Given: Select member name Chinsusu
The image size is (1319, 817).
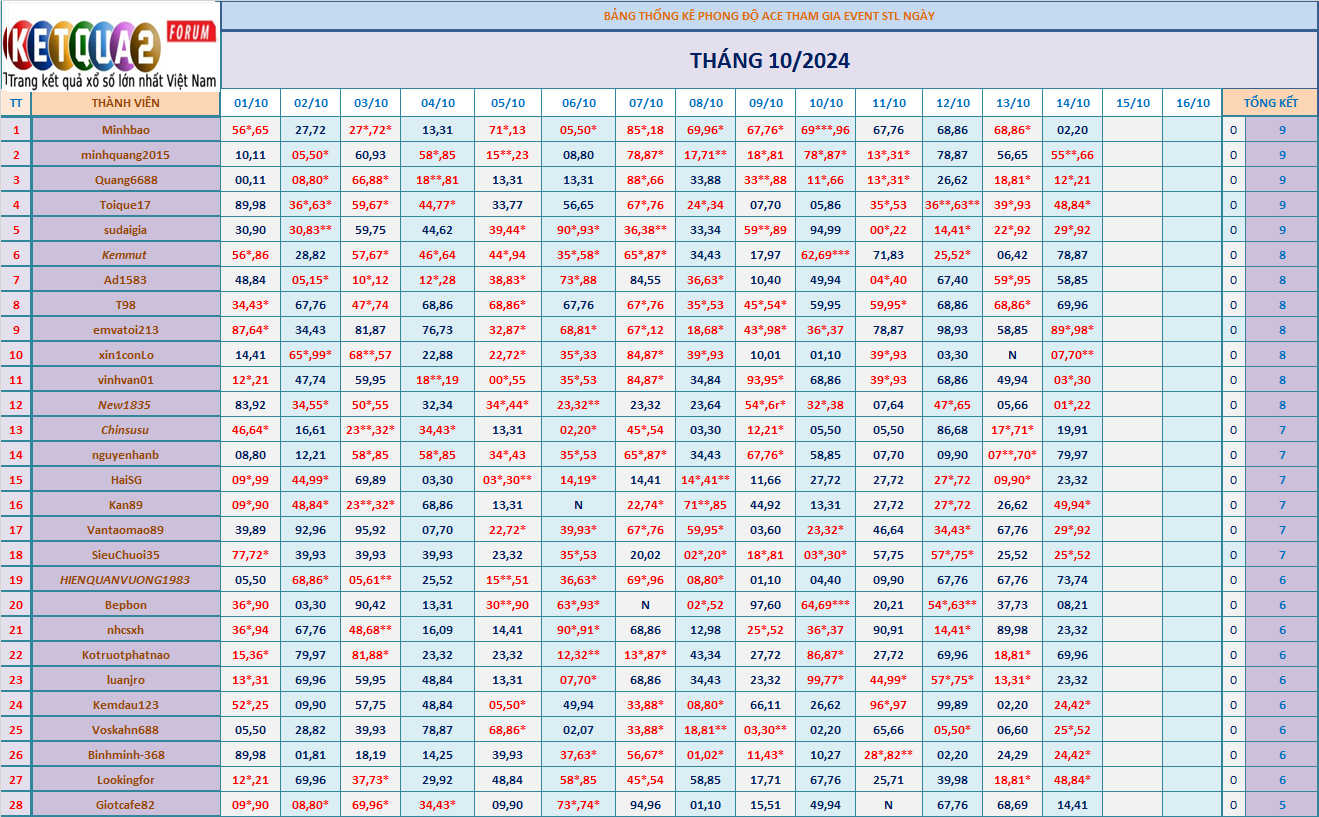Looking at the screenshot, I should tap(125, 430).
